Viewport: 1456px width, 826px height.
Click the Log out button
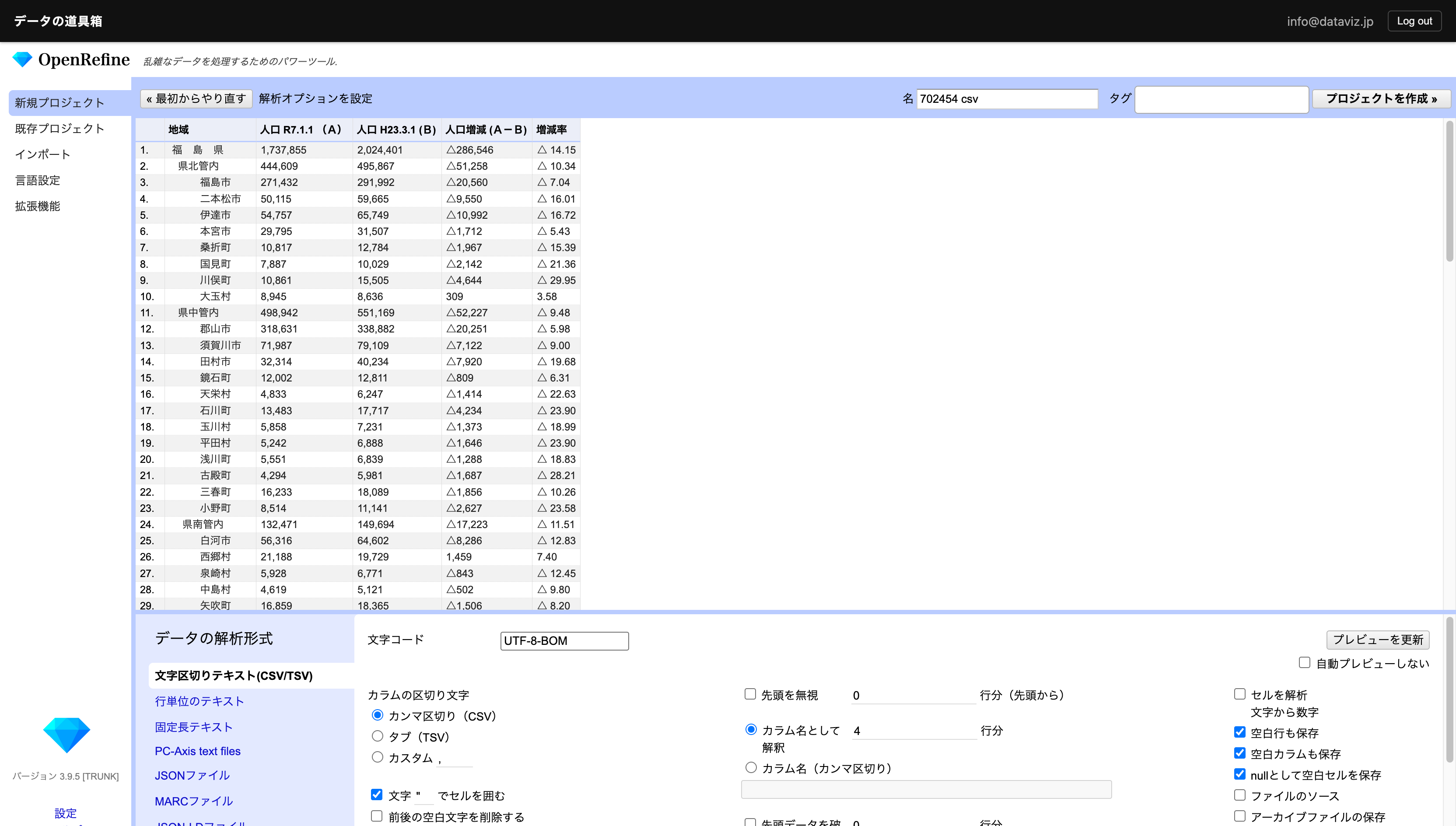tap(1414, 21)
